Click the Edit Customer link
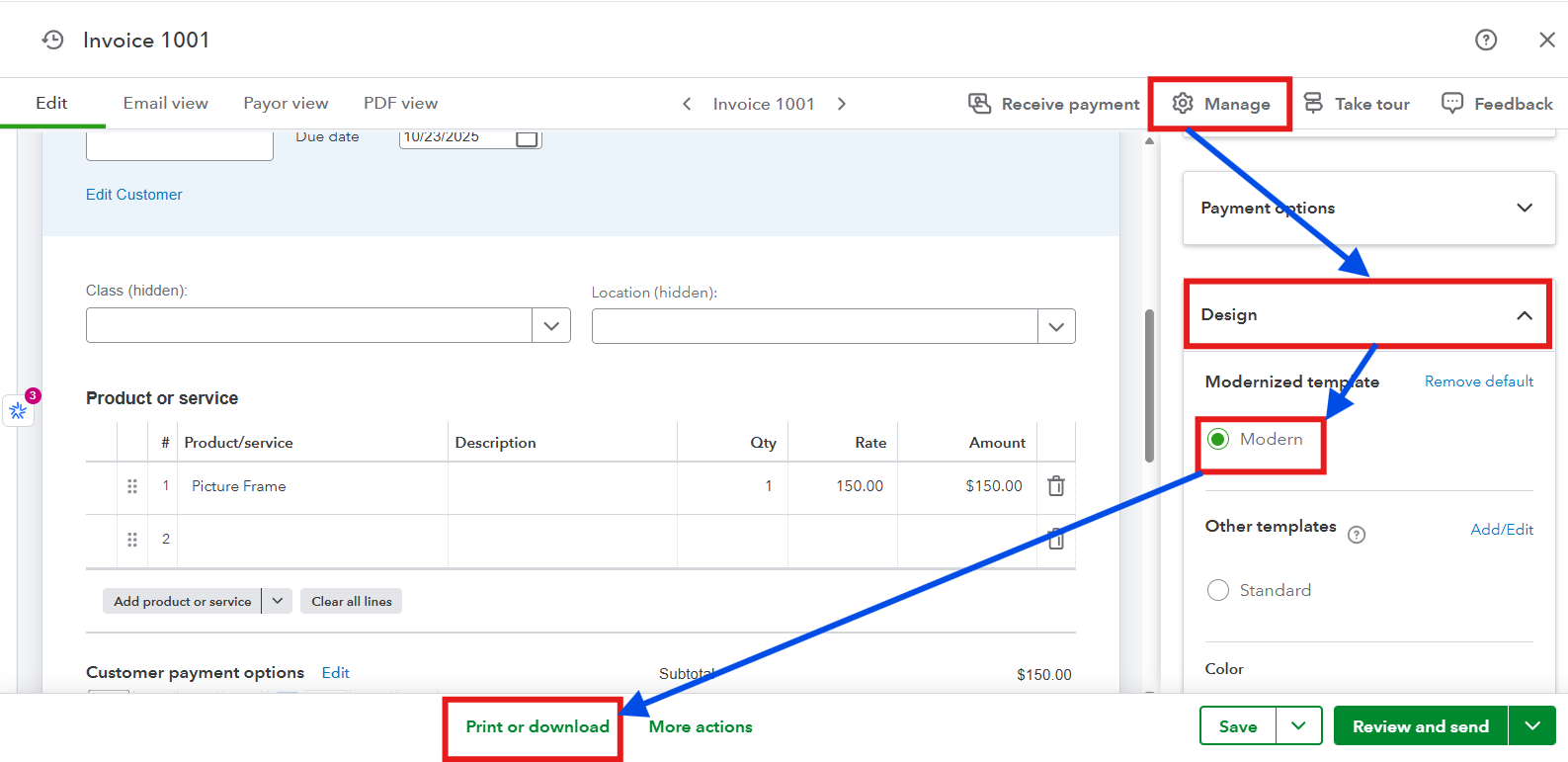1568x762 pixels. point(134,195)
